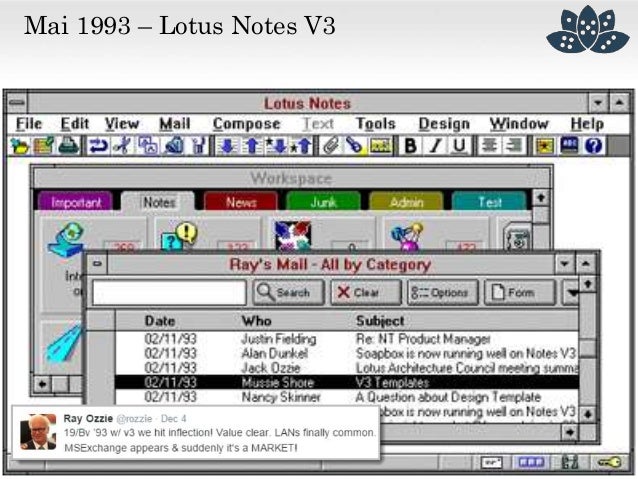Click the Who column header
638x479 pixels.
[256, 321]
